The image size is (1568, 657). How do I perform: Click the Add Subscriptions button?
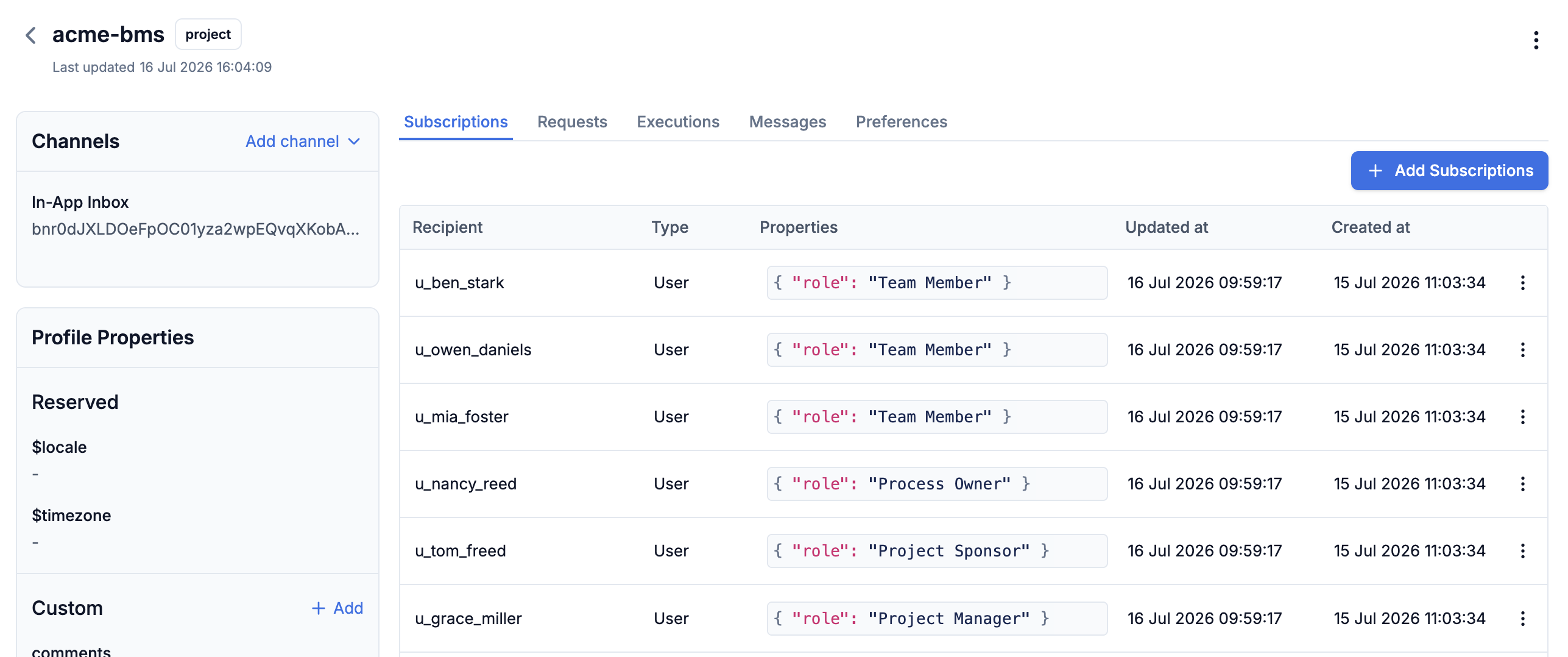click(x=1449, y=171)
